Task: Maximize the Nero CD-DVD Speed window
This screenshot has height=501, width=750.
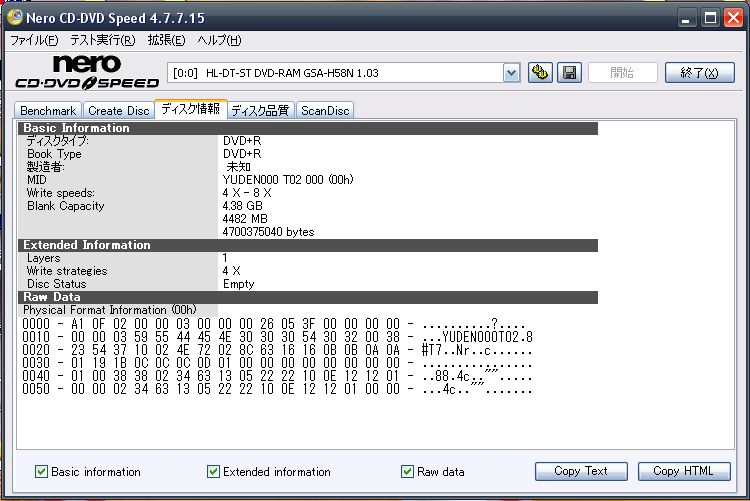Action: pos(710,18)
